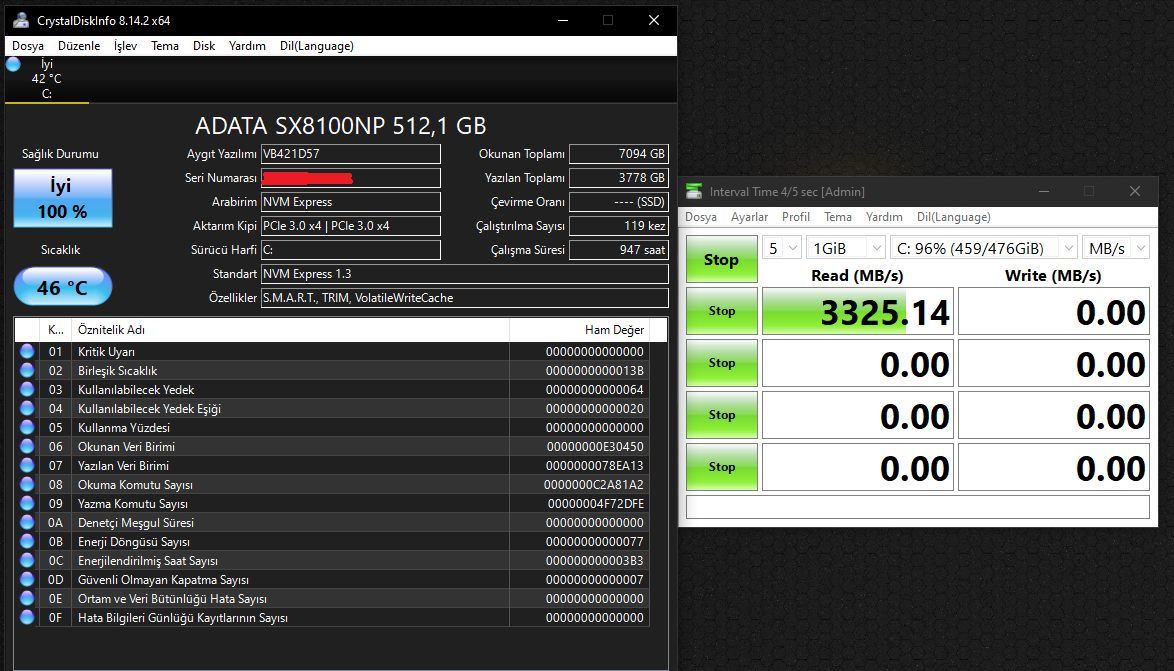The image size is (1174, 671).
Task: Click status orb for Kullanma Yüzdesi row
Action: 27,427
